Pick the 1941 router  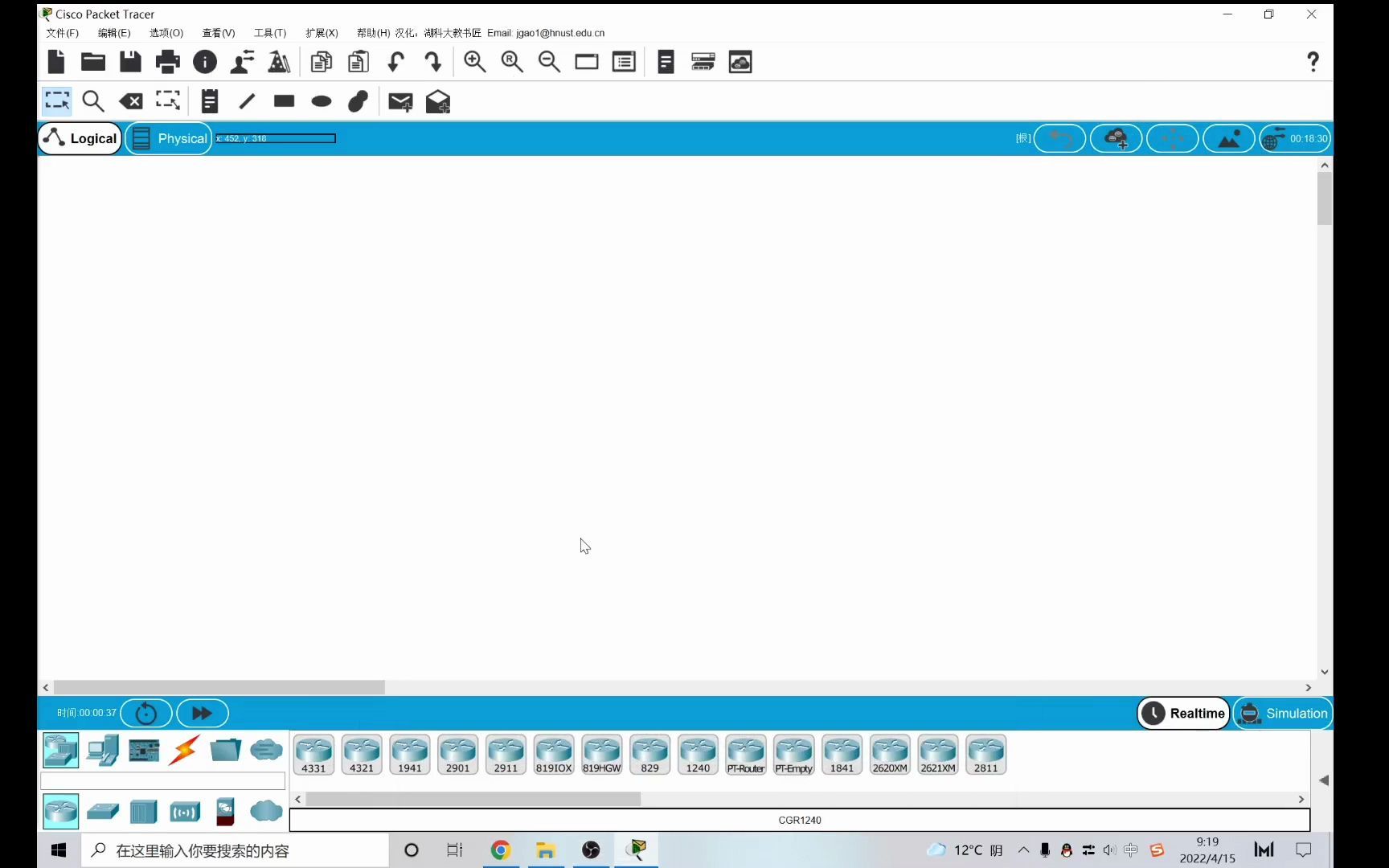(410, 755)
